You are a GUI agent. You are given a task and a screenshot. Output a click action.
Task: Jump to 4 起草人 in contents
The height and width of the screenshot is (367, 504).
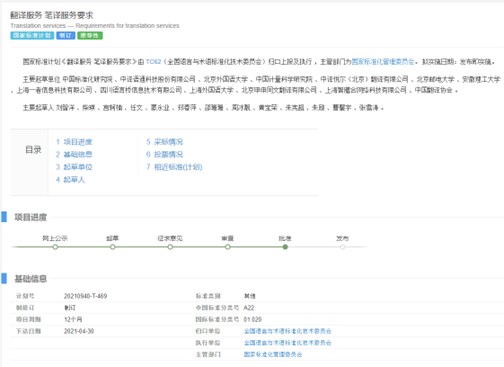tap(70, 180)
